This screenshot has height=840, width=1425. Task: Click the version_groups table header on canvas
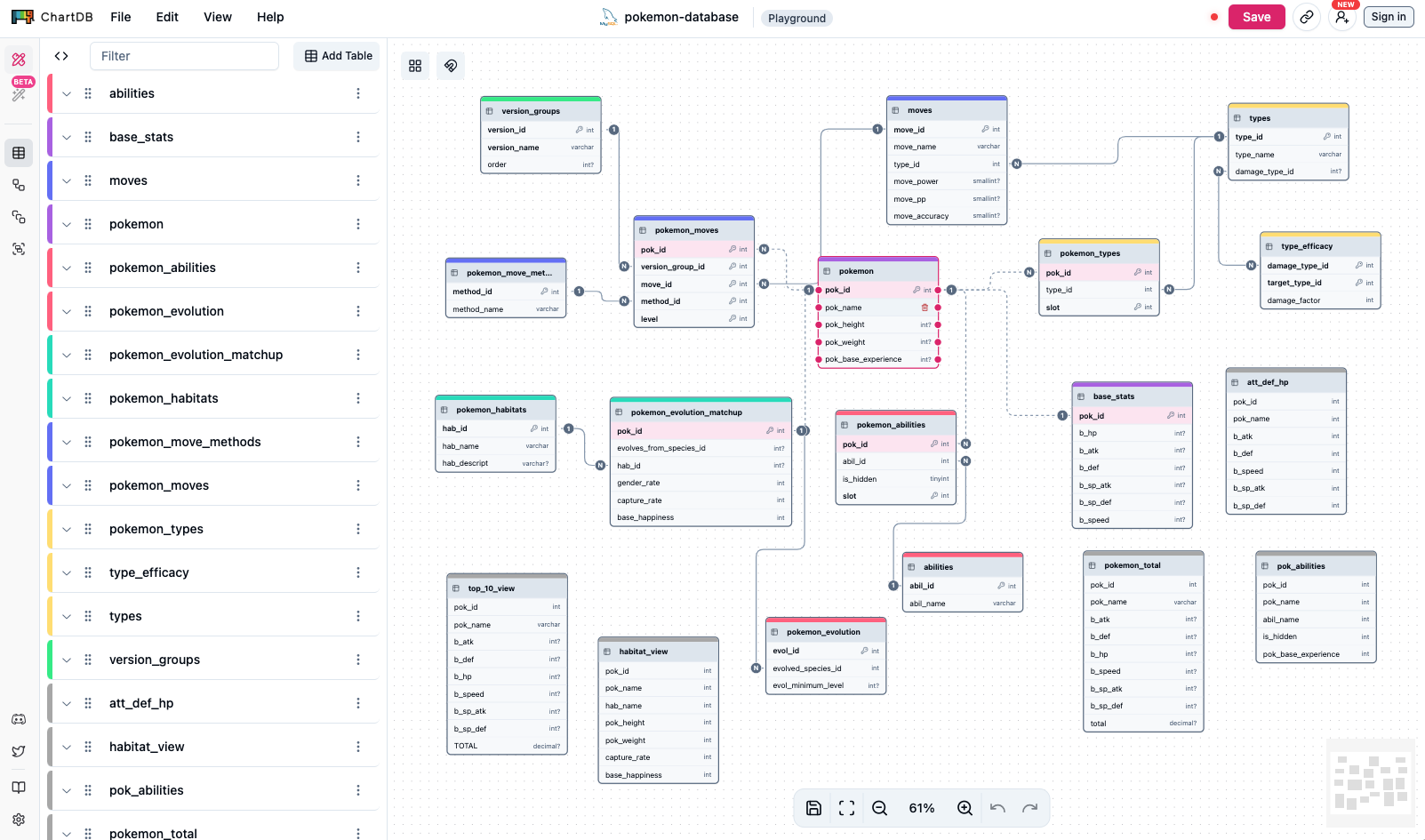pos(540,111)
